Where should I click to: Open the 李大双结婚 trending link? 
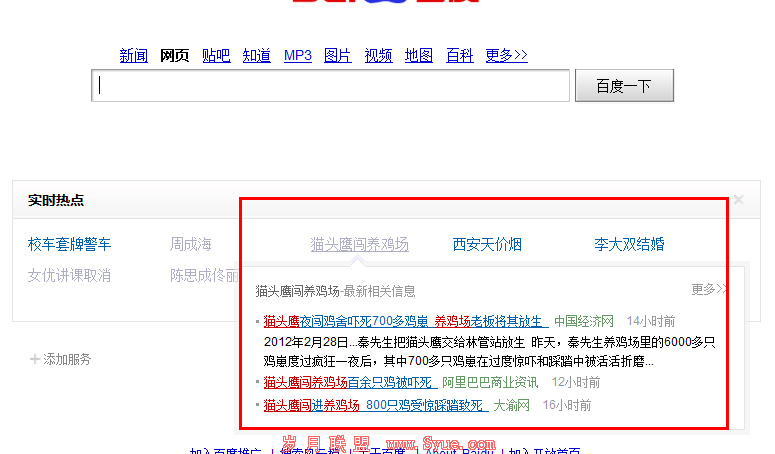[x=629, y=244]
